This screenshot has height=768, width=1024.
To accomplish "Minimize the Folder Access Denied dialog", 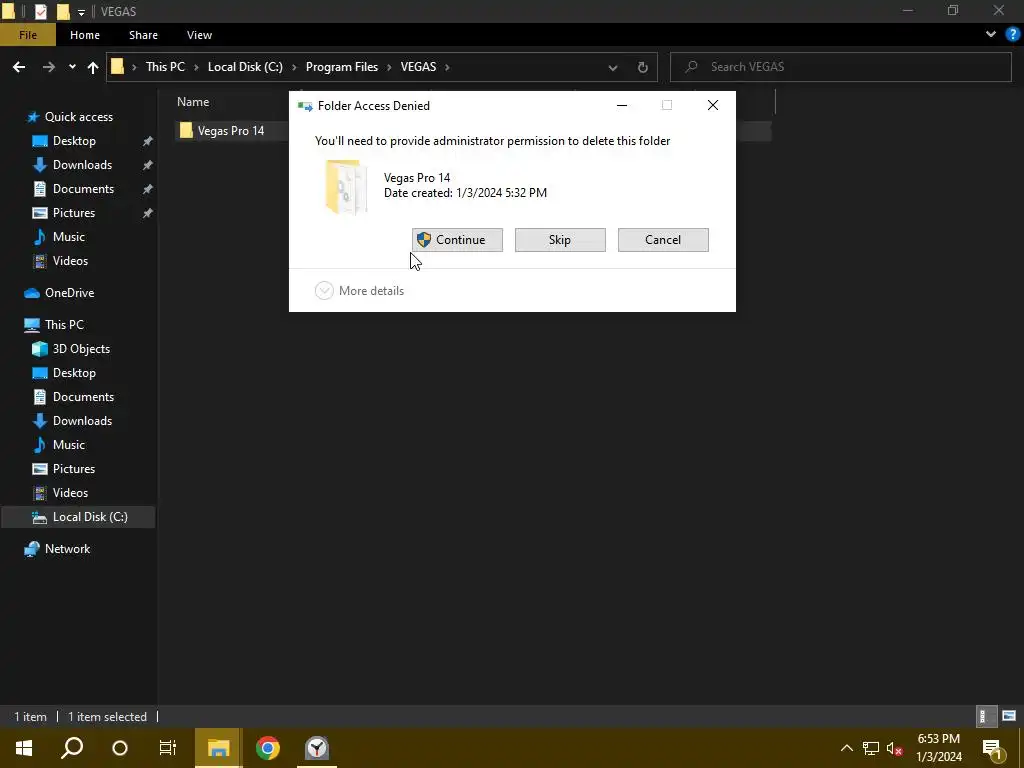I will pos(622,105).
